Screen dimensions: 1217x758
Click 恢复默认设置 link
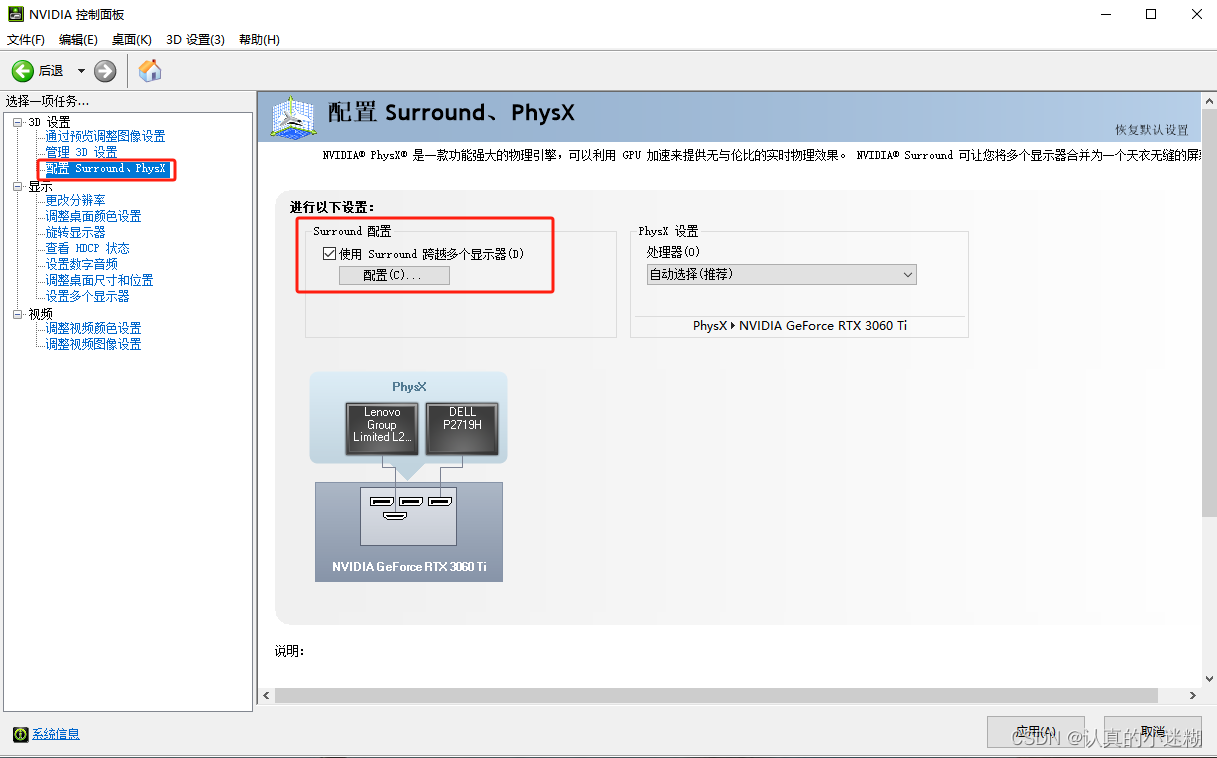[x=1152, y=130]
